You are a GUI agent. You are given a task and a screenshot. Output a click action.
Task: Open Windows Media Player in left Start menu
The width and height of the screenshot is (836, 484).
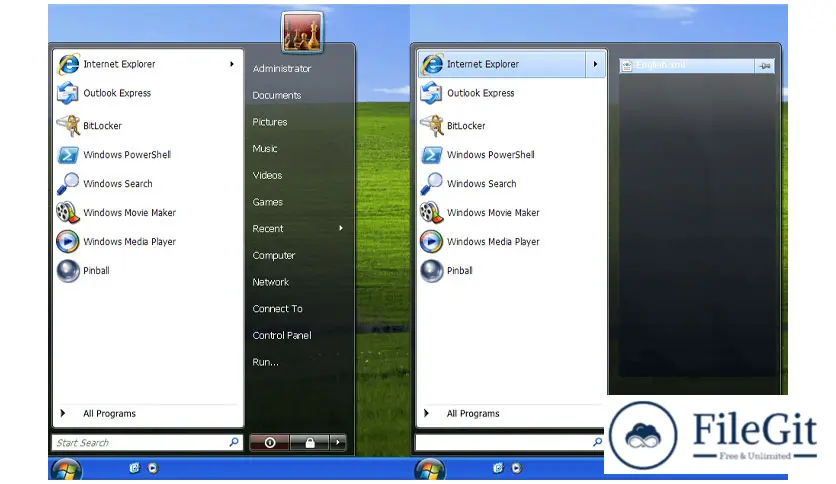[x=147, y=241]
